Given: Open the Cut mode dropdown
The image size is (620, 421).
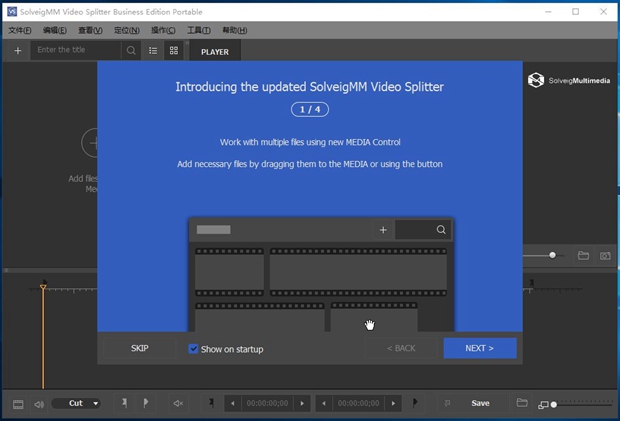Looking at the screenshot, I should 76,403.
